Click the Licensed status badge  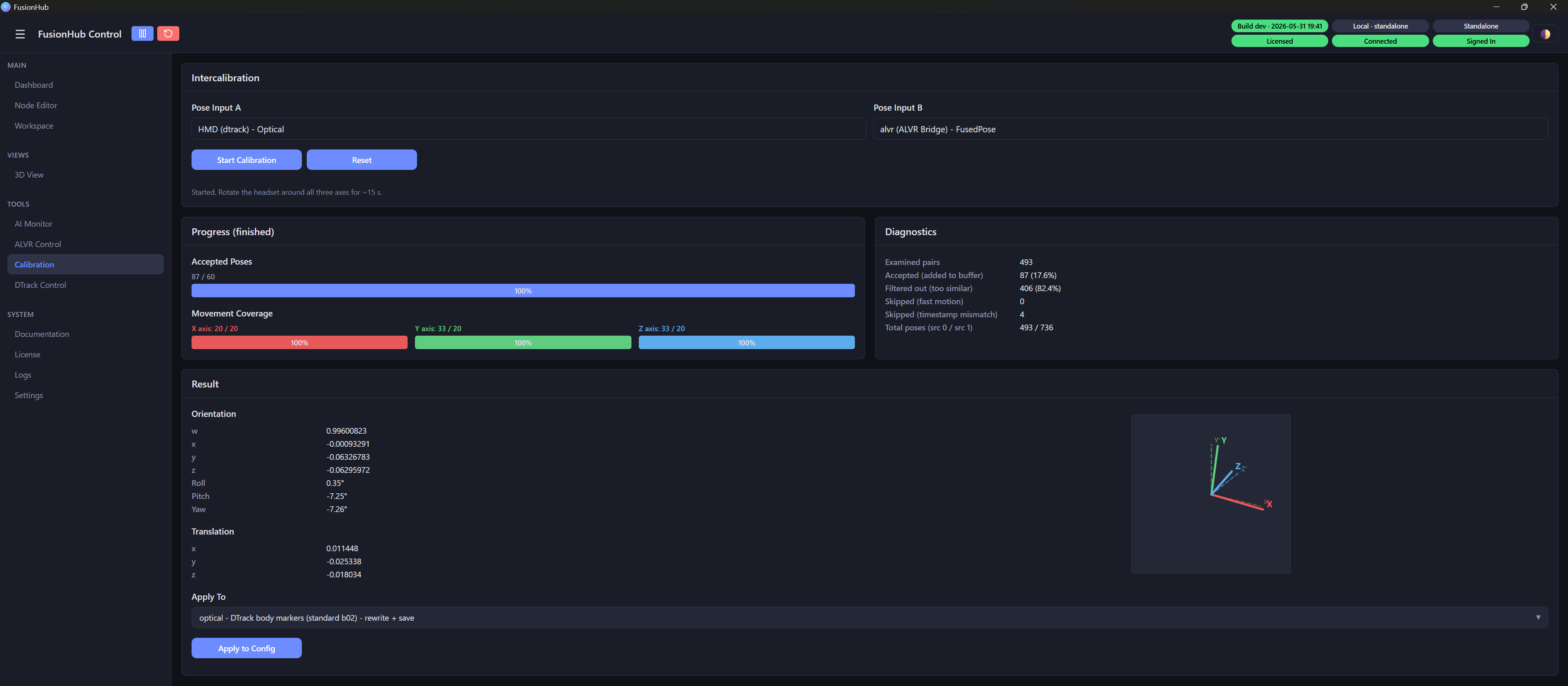pyautogui.click(x=1280, y=41)
